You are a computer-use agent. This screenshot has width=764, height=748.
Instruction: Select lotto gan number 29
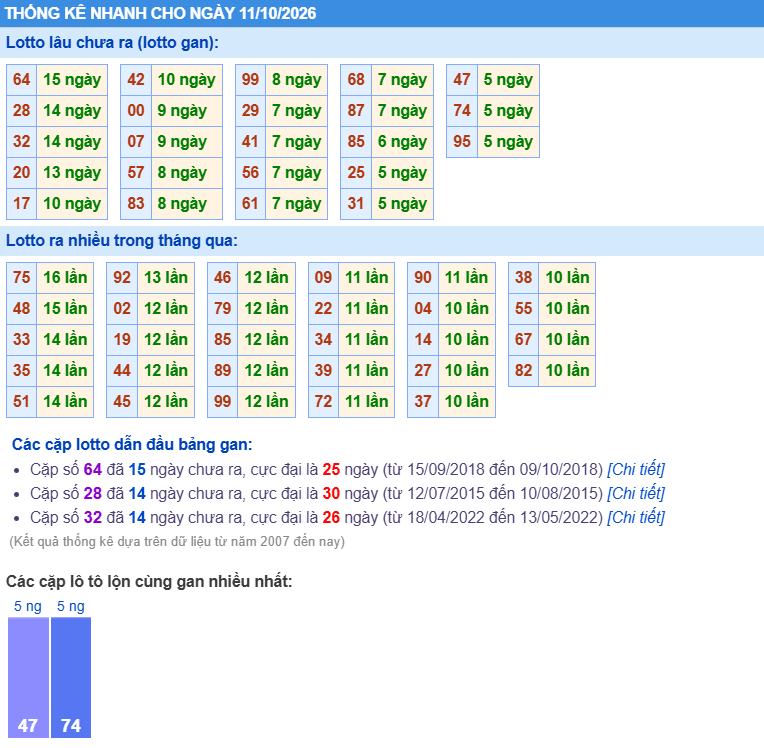(250, 111)
